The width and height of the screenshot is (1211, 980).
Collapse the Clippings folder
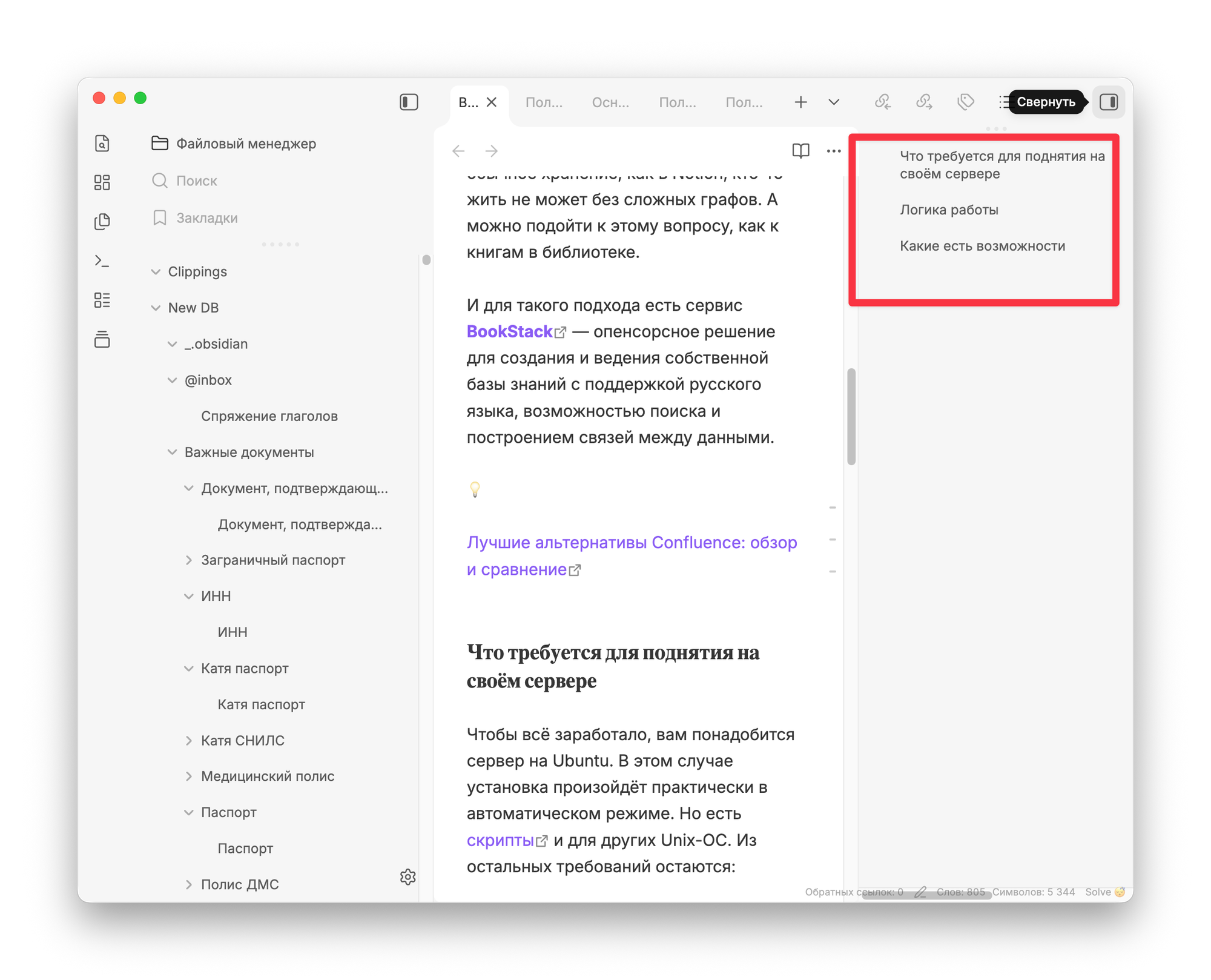pyautogui.click(x=156, y=272)
